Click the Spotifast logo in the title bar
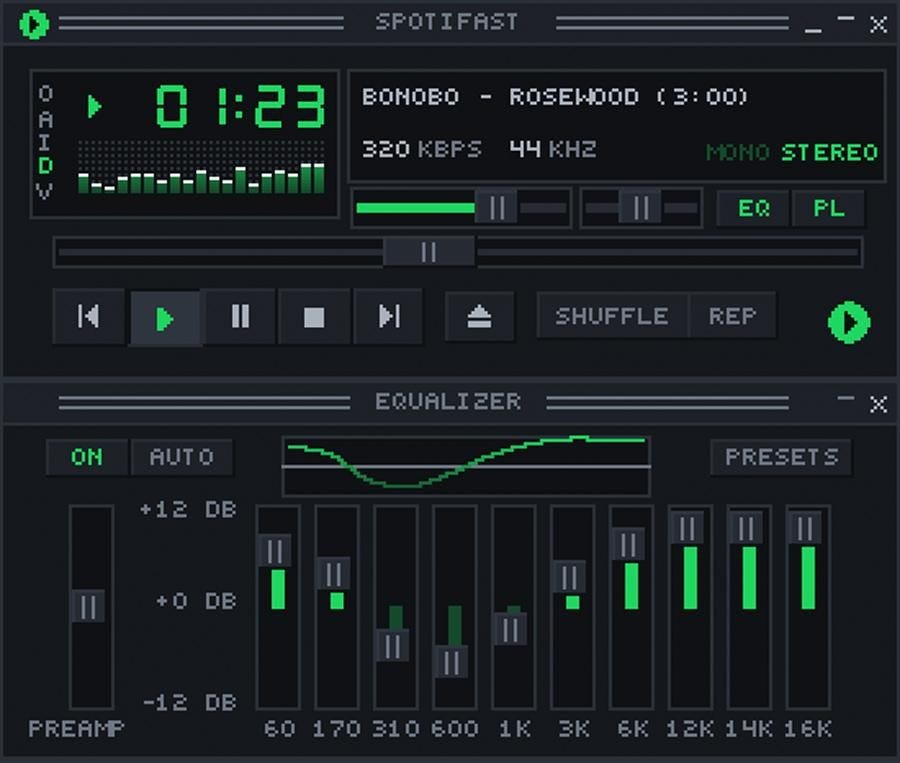 pos(34,24)
